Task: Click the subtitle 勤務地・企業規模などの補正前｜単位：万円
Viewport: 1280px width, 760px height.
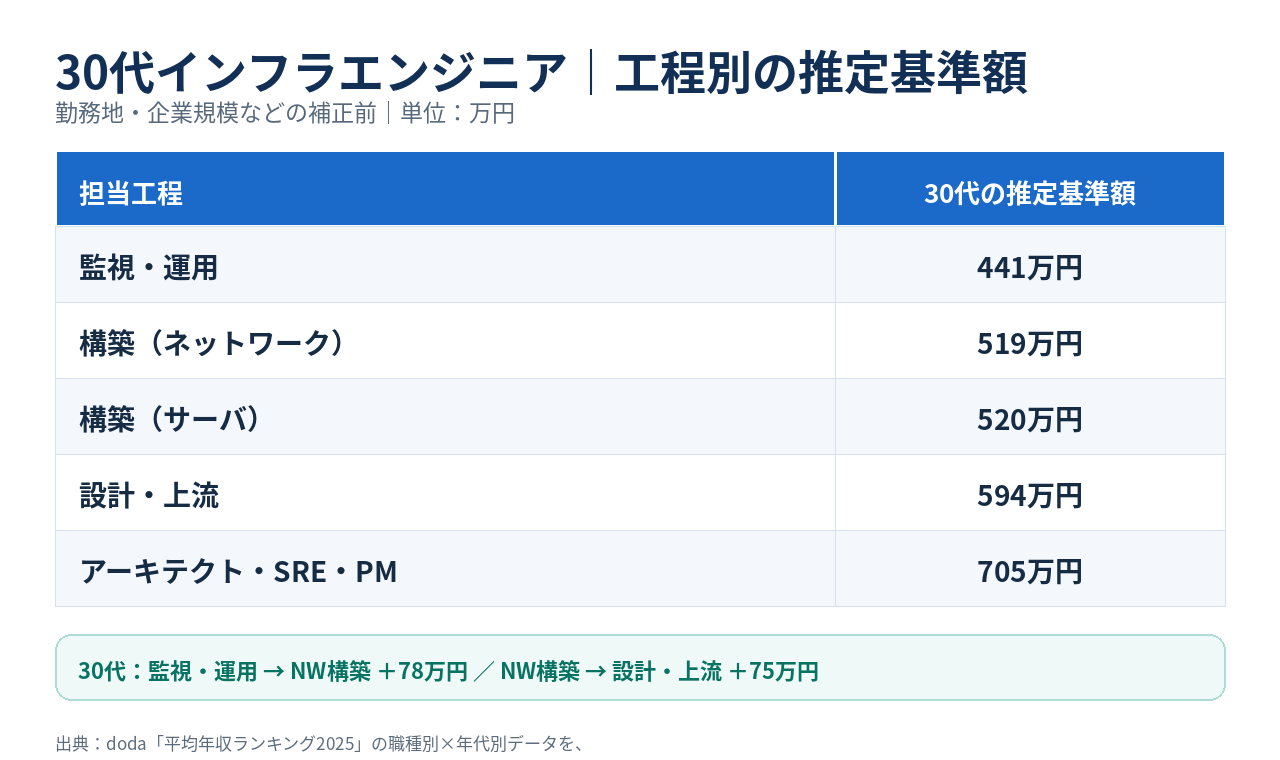Action: click(285, 114)
